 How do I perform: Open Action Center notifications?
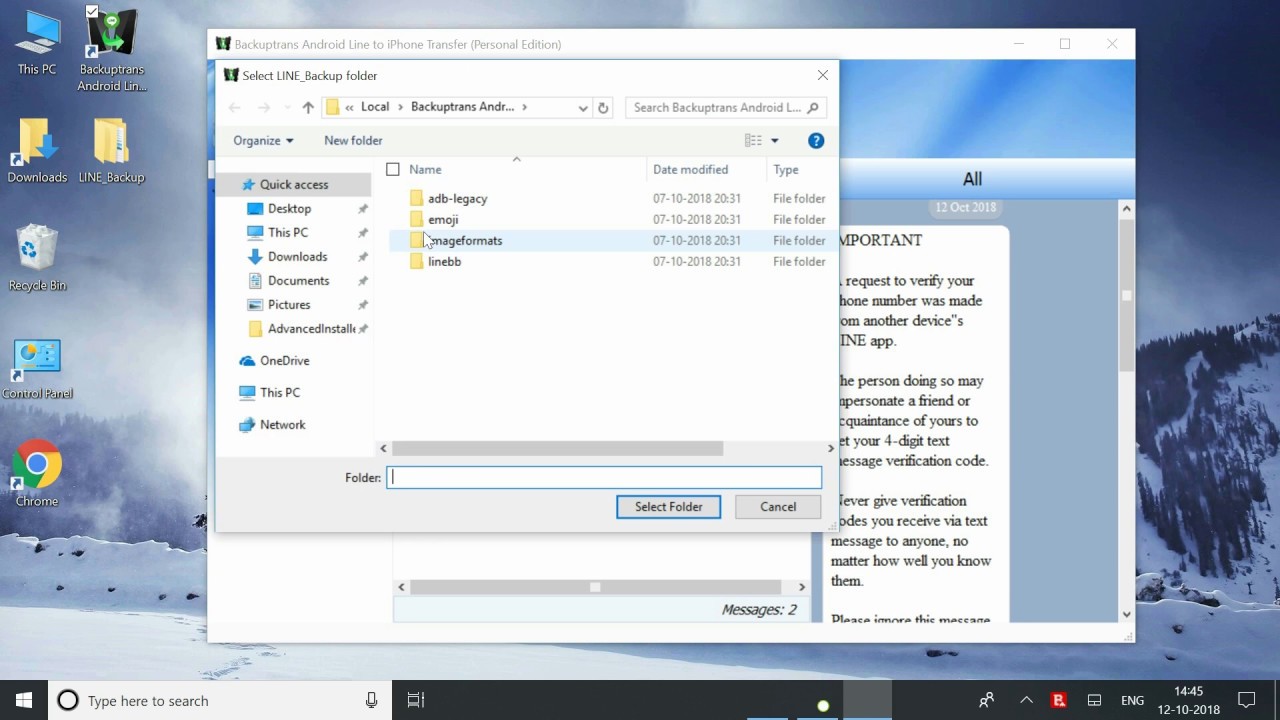[x=1247, y=700]
